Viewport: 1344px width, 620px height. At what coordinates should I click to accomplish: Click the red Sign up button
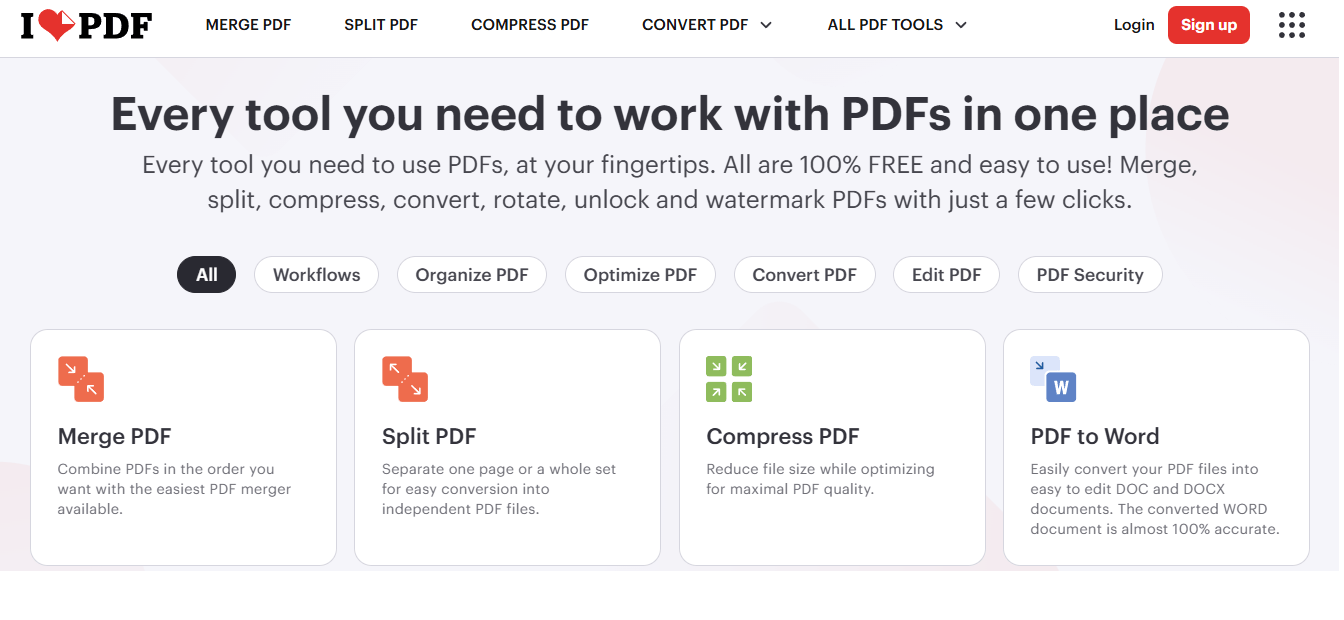[1209, 25]
